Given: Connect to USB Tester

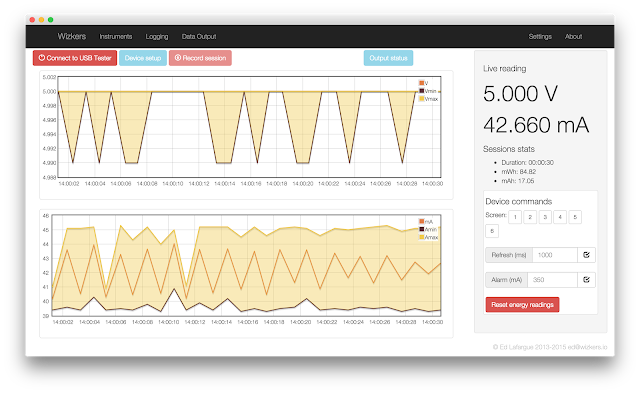Looking at the screenshot, I should click(x=75, y=58).
